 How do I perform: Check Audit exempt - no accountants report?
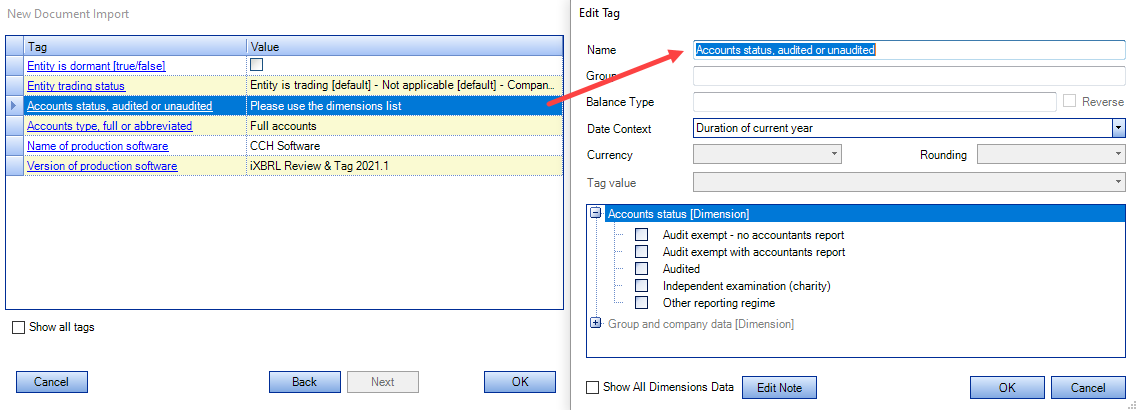click(x=642, y=235)
